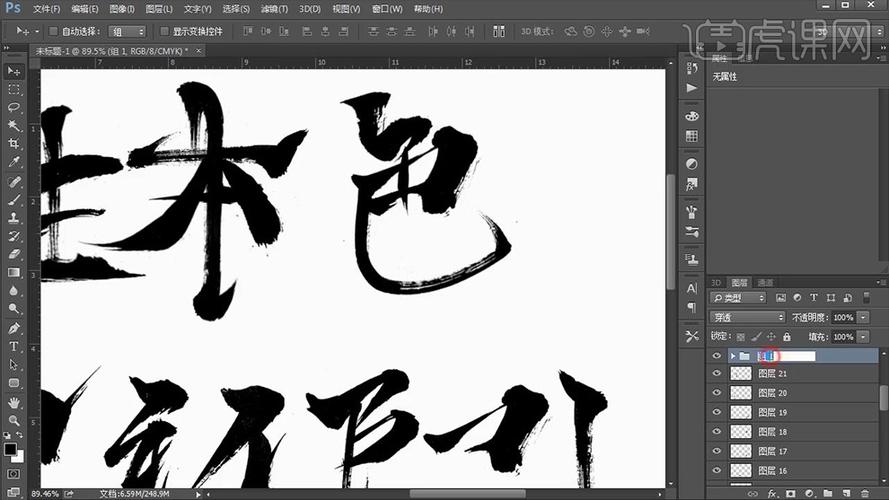Open the 窗口(W) menu
The image size is (889, 500).
(x=387, y=9)
